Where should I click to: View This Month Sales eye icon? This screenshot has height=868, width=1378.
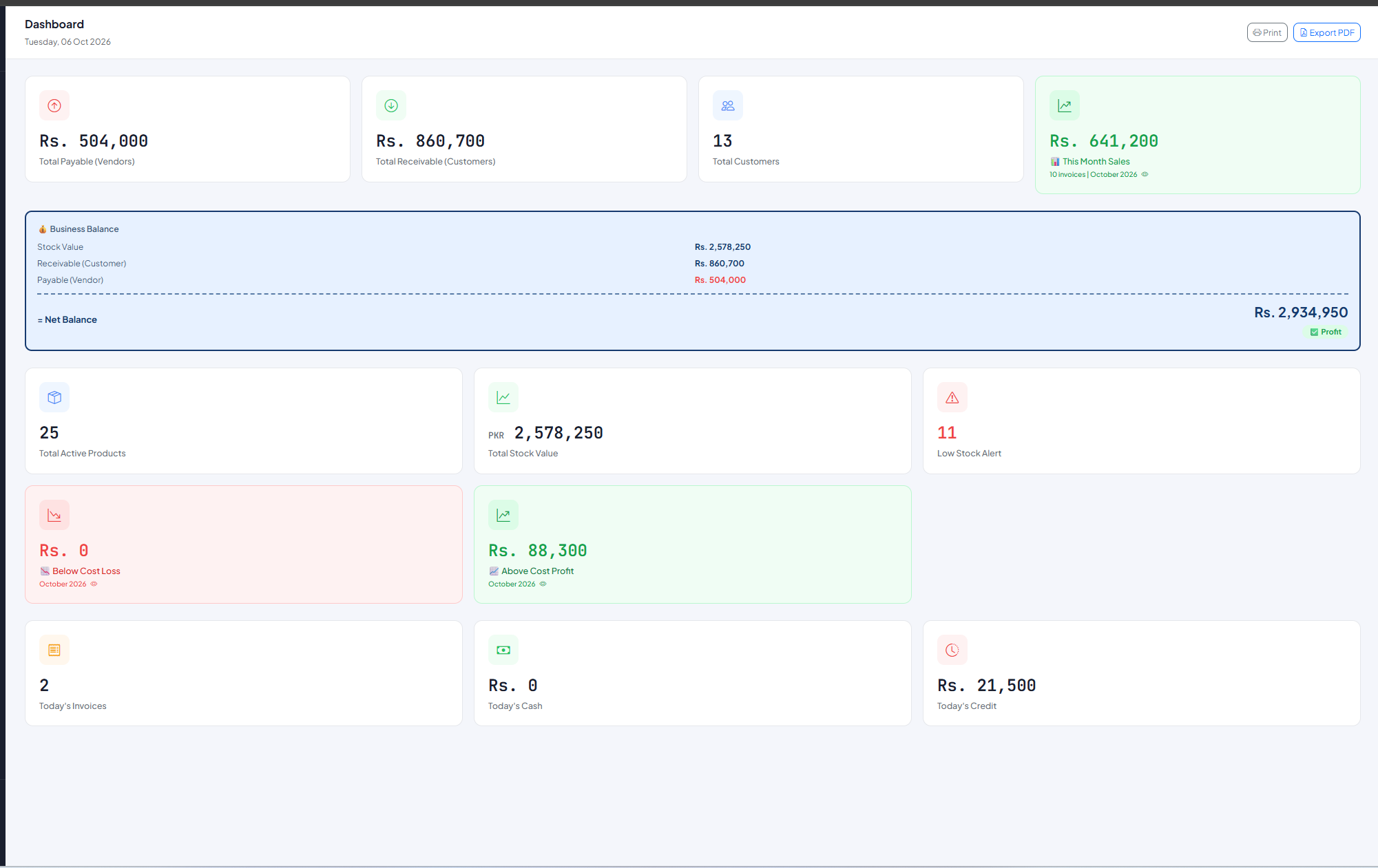tap(1145, 174)
